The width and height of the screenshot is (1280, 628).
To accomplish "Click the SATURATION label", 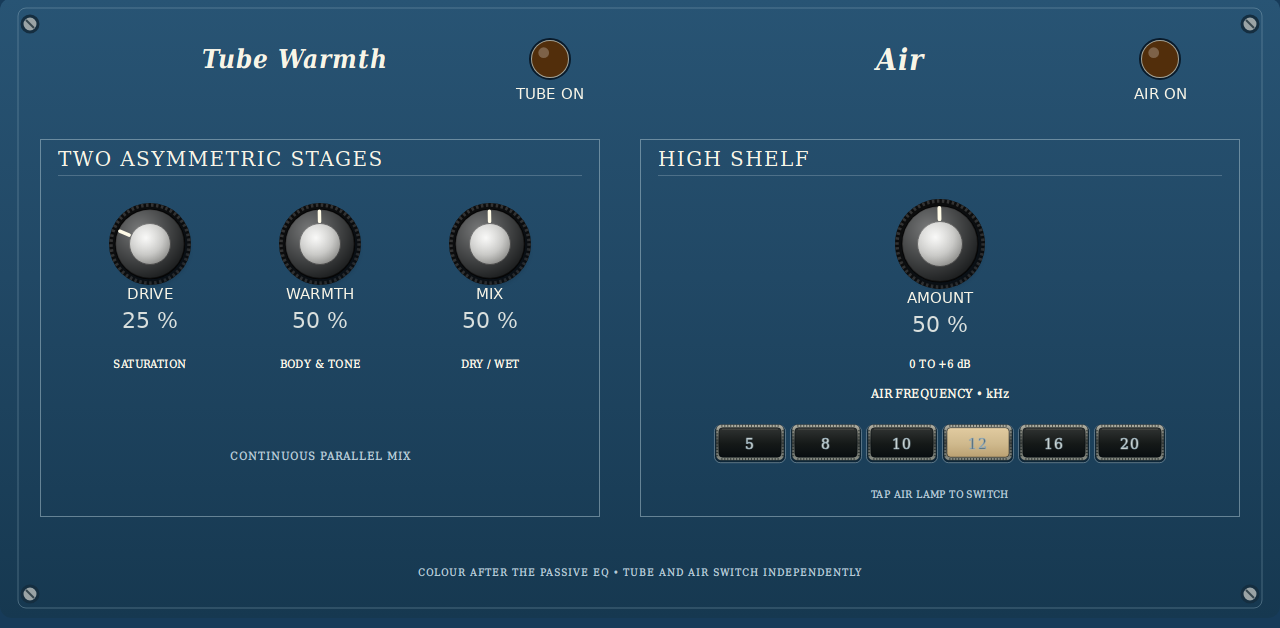I will coord(150,364).
